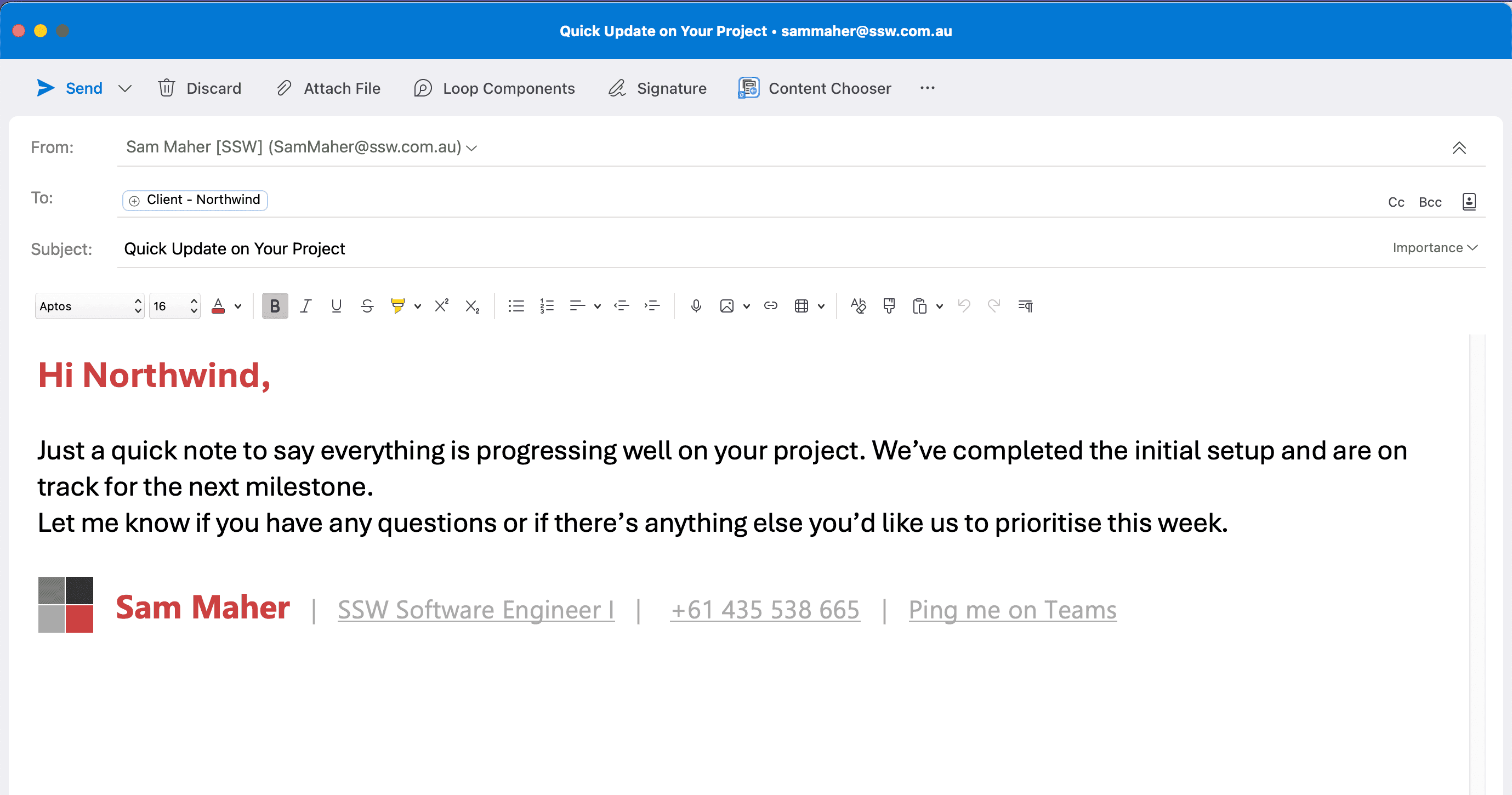
Task: Click the Clear formatting icon
Action: [x=858, y=306]
